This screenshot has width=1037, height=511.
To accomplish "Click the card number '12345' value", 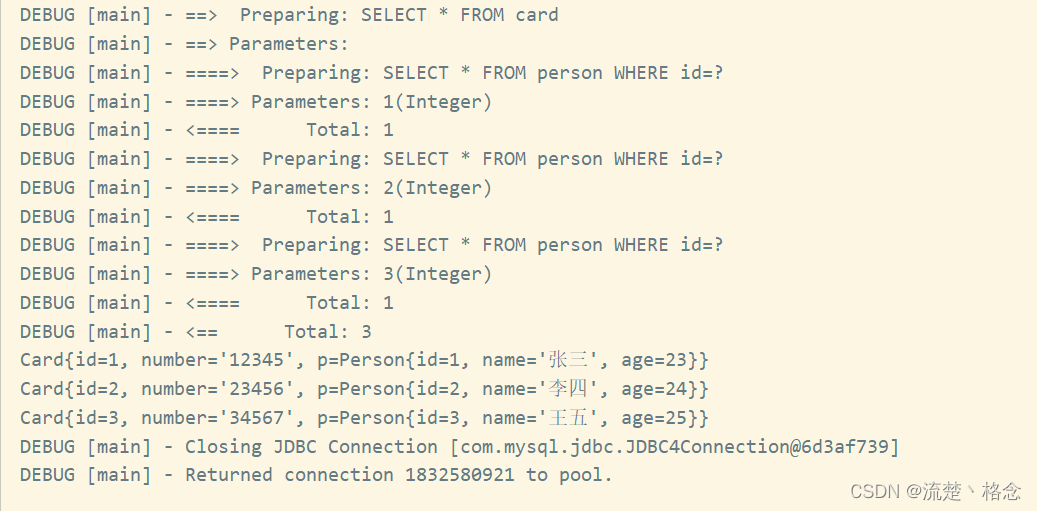I will [256, 360].
